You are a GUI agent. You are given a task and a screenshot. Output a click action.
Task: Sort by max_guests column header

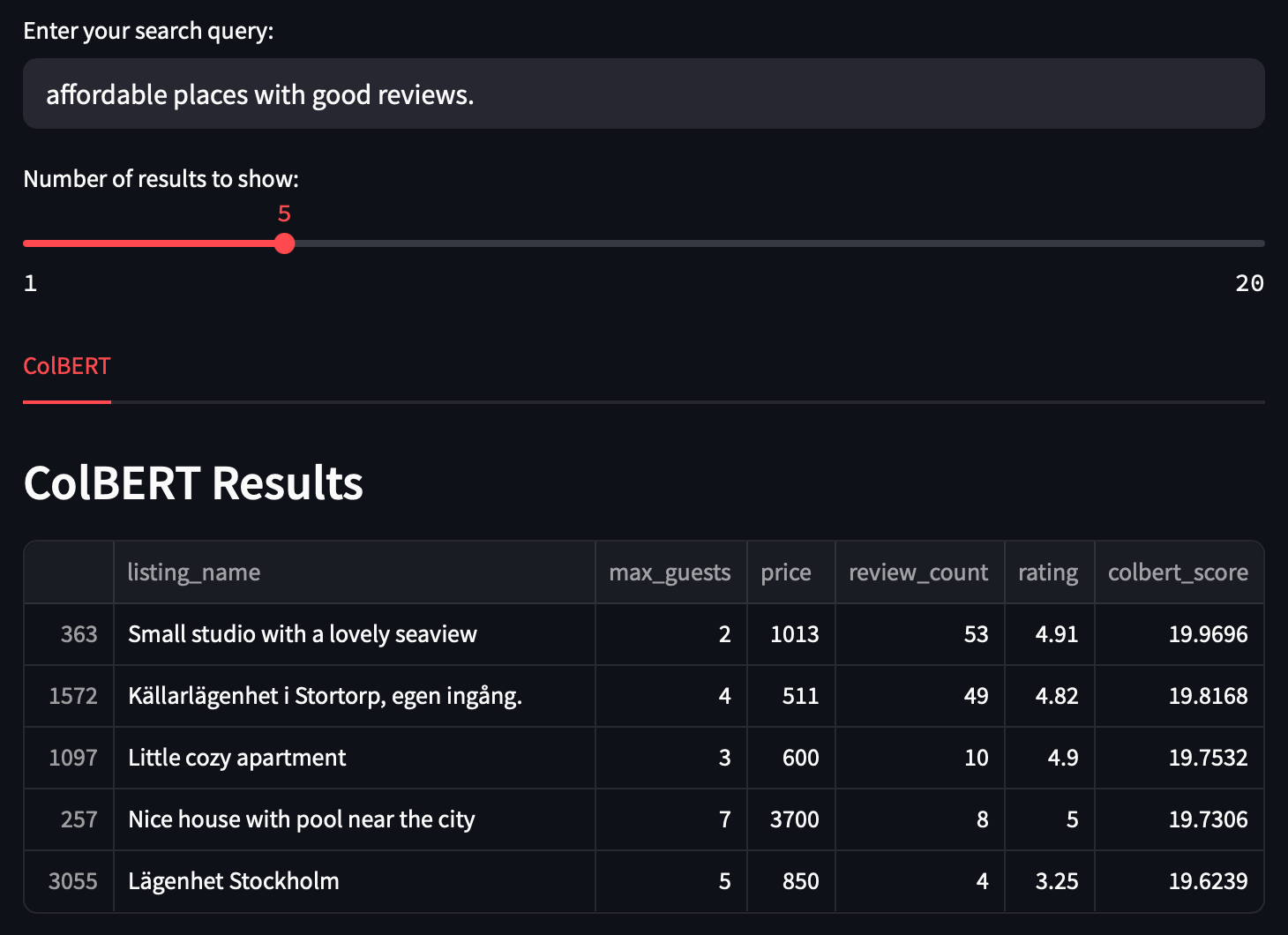coord(671,572)
